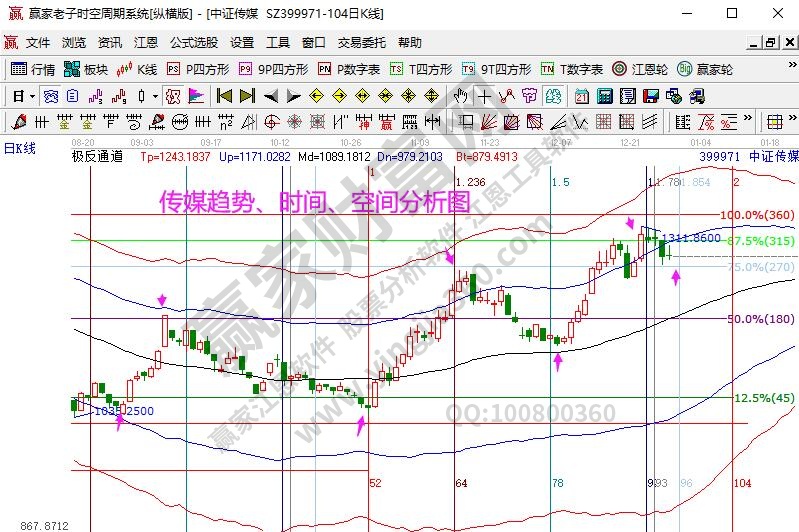Open the calendar icon showing 21

582,96
